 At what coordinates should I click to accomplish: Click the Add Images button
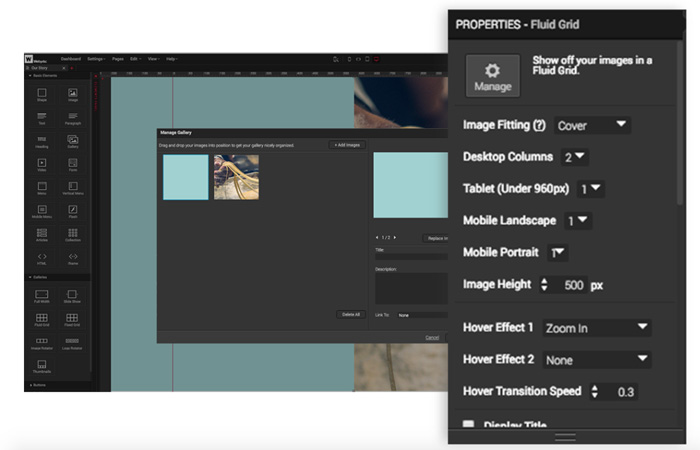coord(348,145)
